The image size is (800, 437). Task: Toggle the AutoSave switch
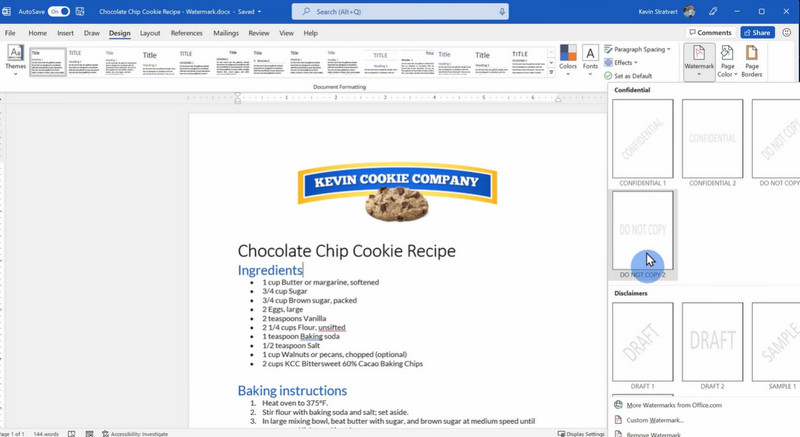(x=59, y=11)
